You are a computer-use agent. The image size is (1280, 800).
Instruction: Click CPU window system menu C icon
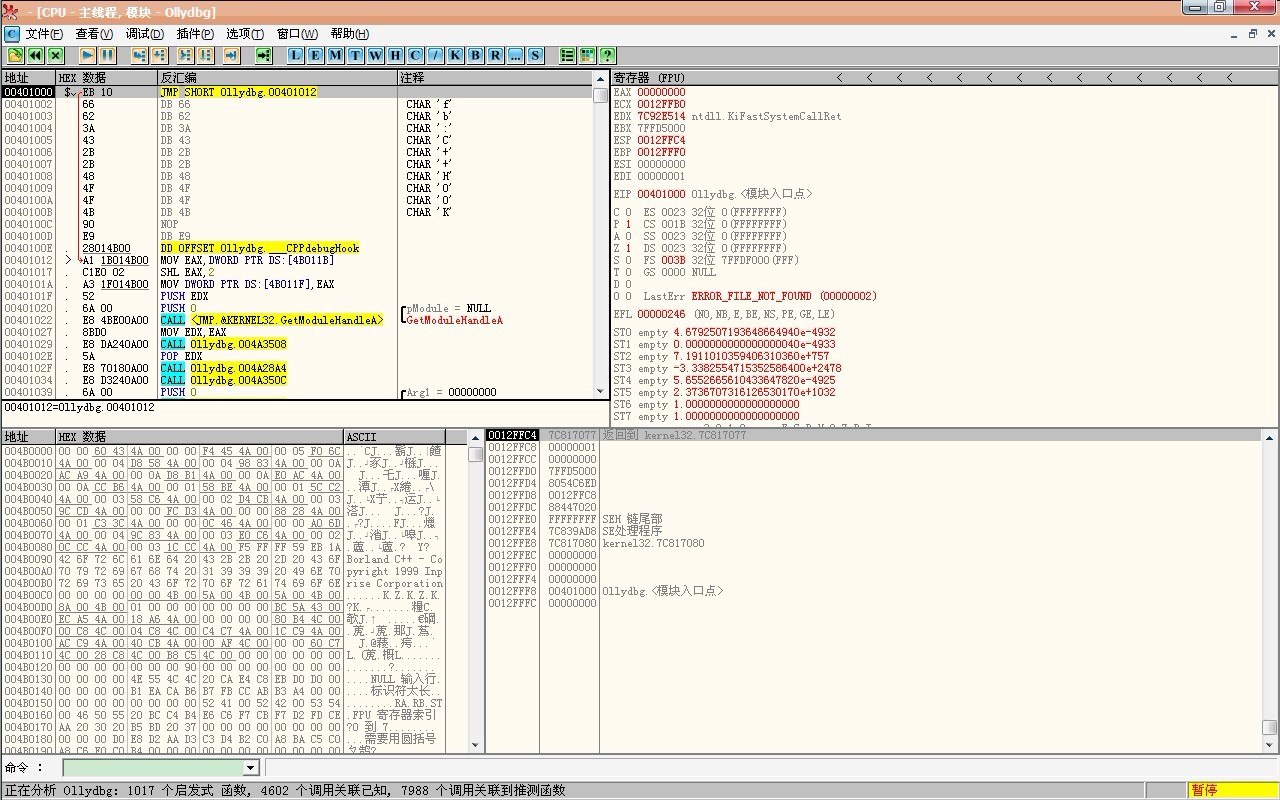pos(11,34)
